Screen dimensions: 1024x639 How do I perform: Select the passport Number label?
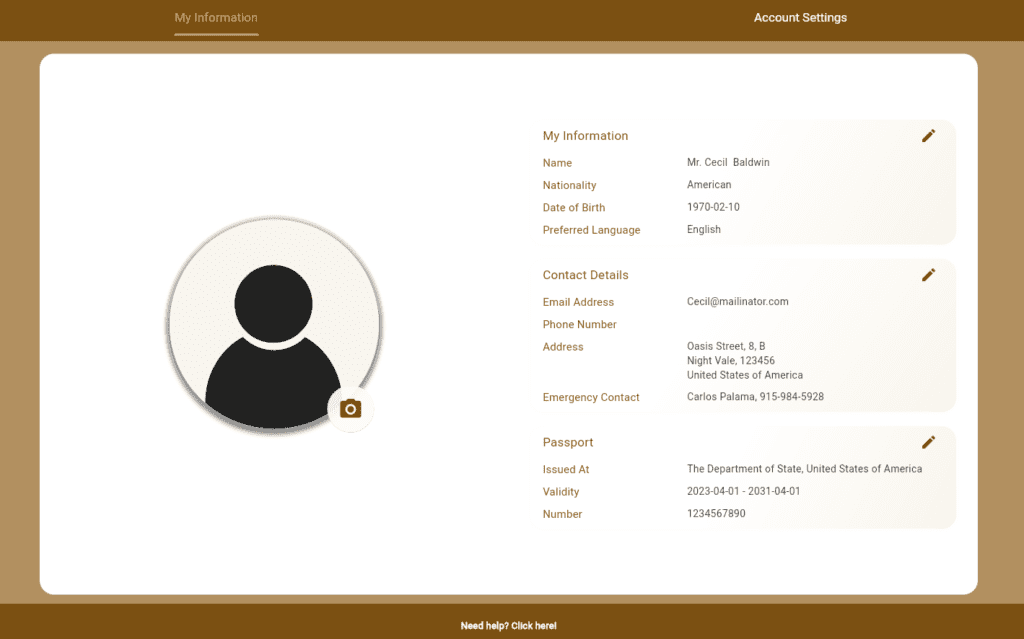click(562, 514)
